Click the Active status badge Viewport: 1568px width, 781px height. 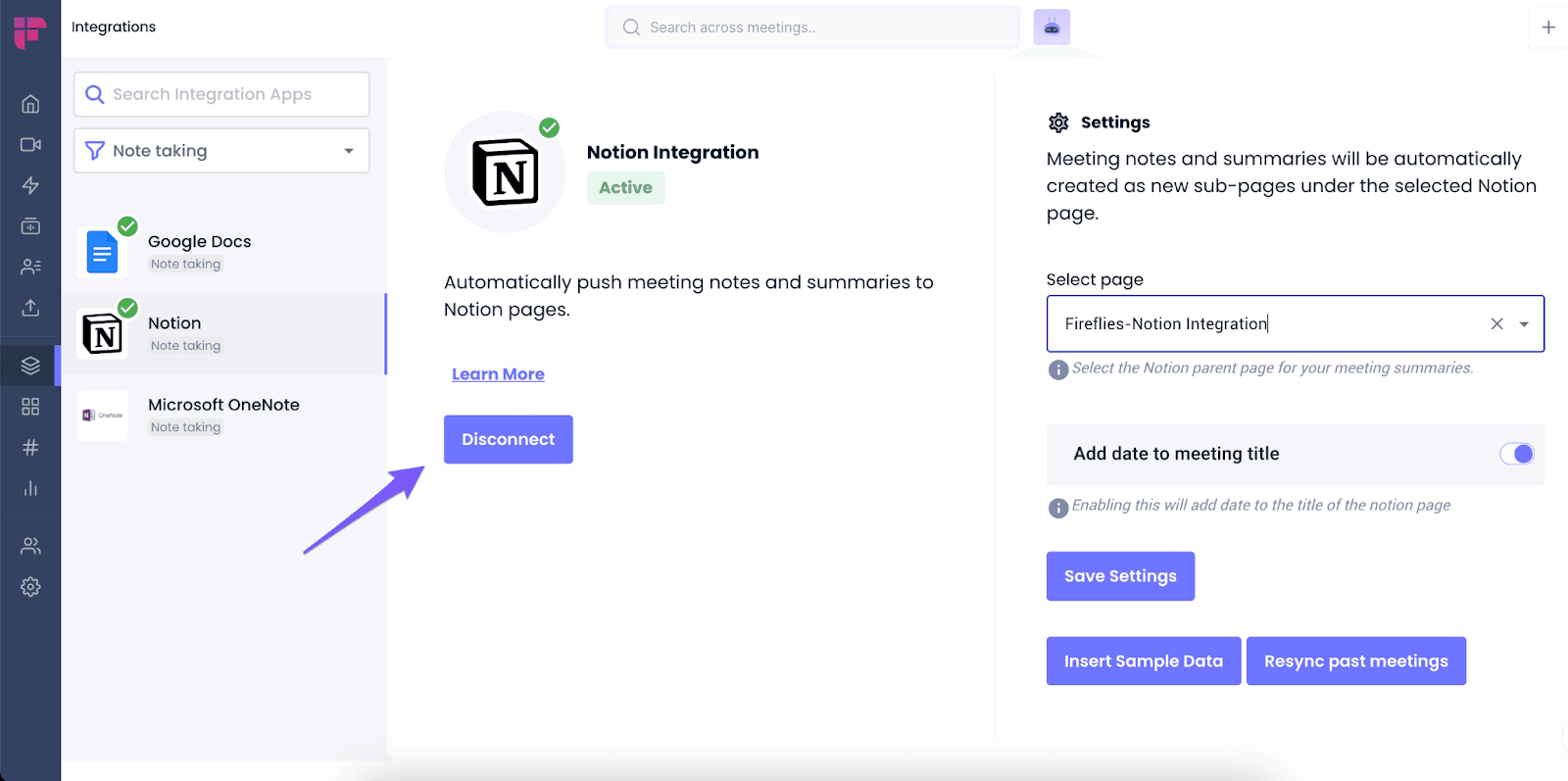pos(625,188)
